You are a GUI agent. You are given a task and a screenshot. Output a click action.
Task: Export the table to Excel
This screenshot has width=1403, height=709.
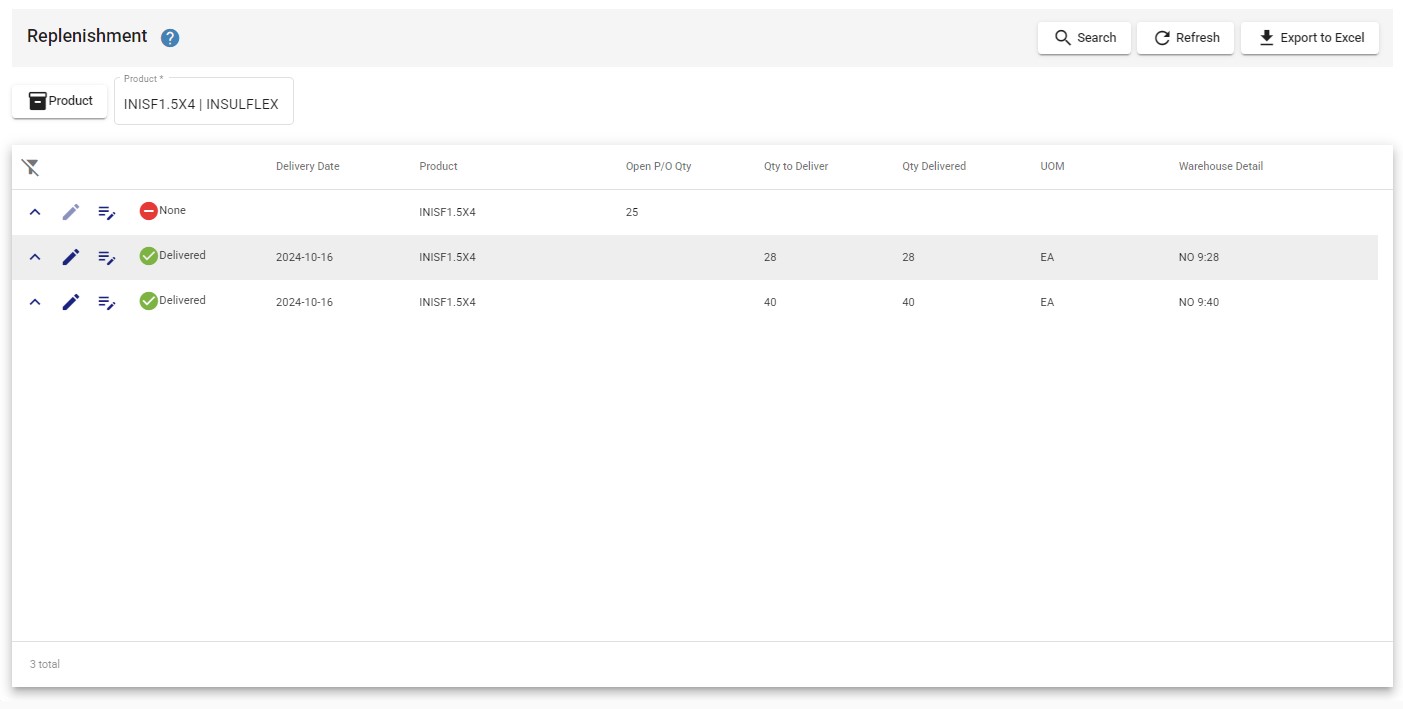click(x=1310, y=38)
